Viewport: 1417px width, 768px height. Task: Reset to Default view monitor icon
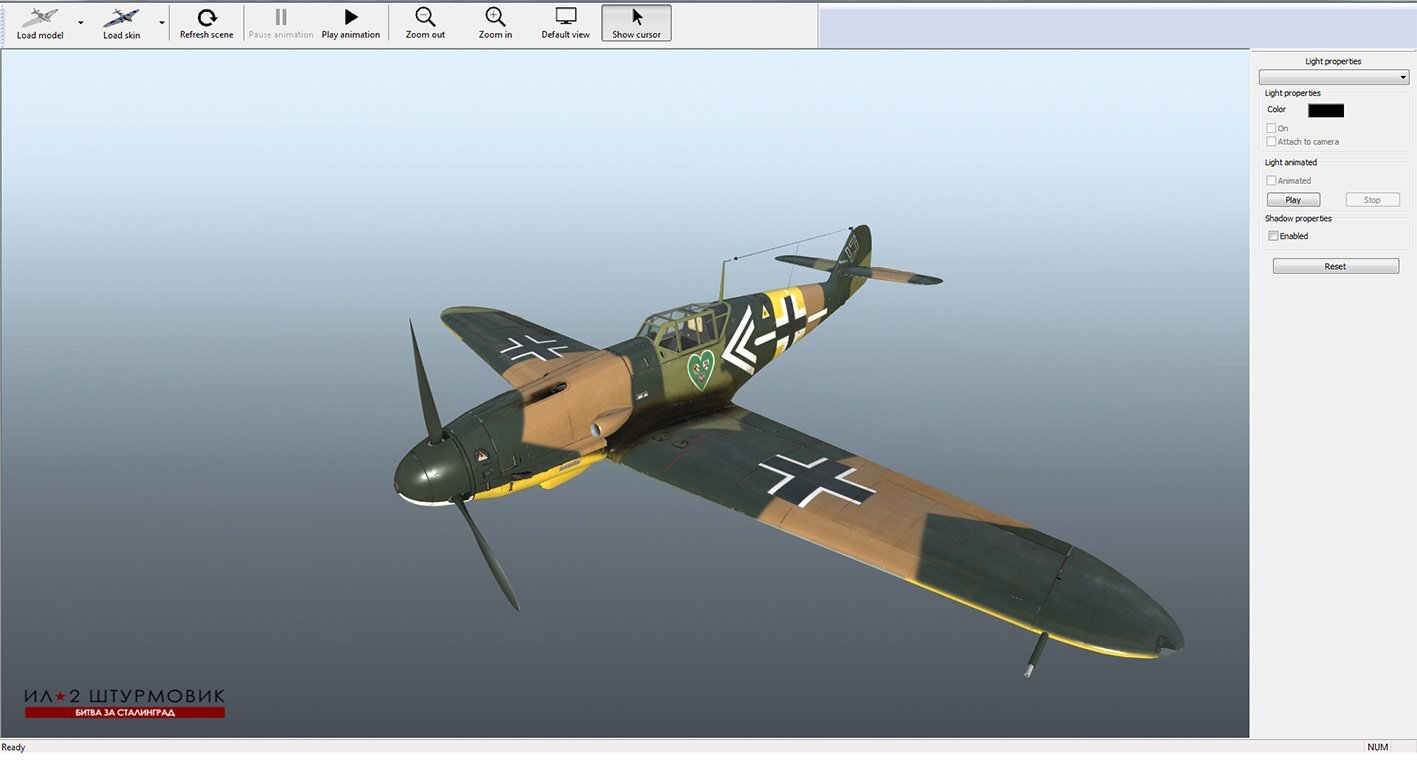[566, 17]
